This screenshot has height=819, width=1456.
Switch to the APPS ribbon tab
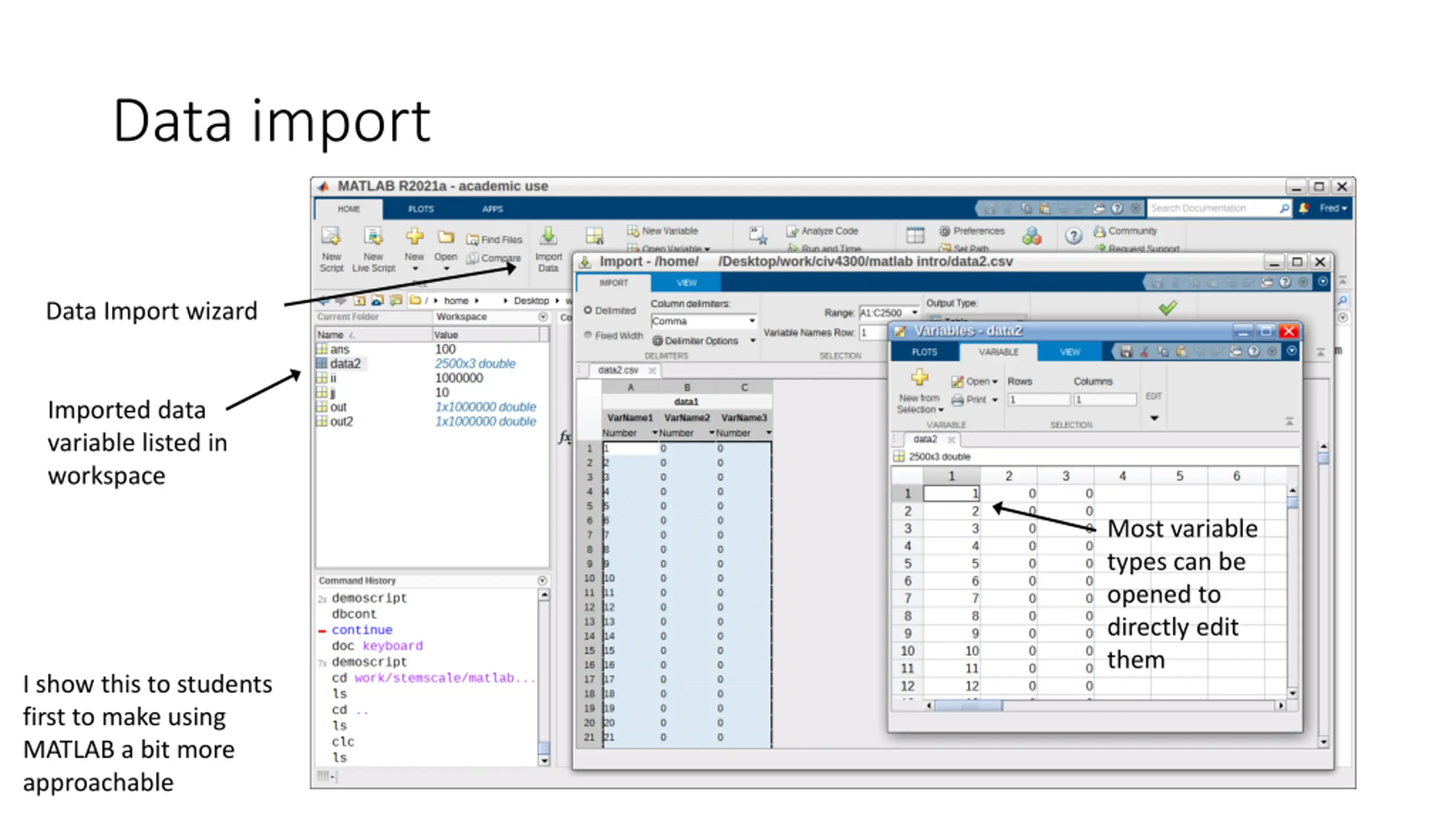[x=493, y=209]
